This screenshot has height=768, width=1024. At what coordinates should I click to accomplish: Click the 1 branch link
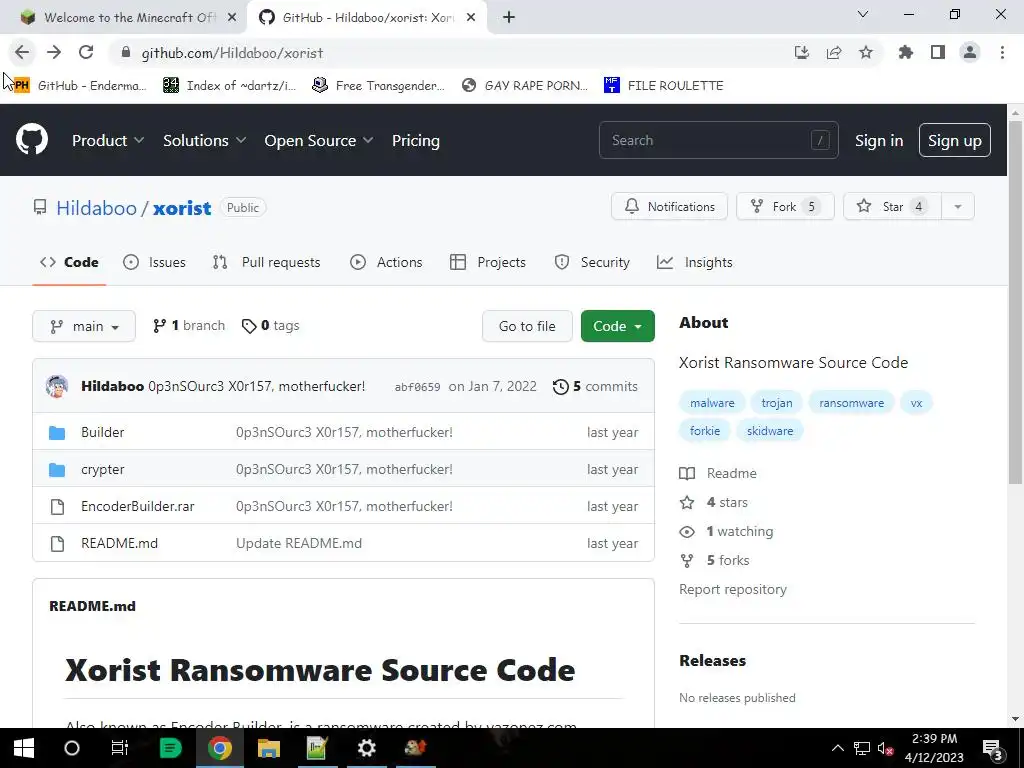coord(189,325)
